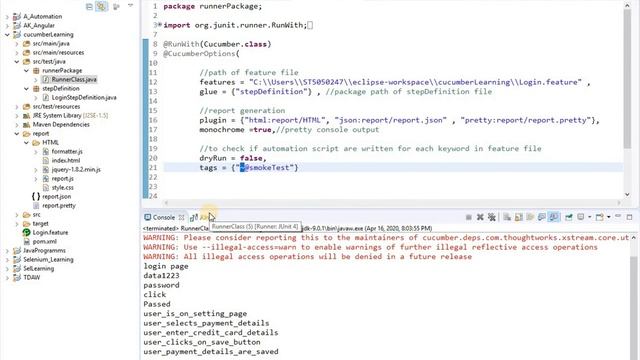The image size is (640, 360).
Task: Click Remove All Terminated Launches icon
Action: (x=491, y=217)
